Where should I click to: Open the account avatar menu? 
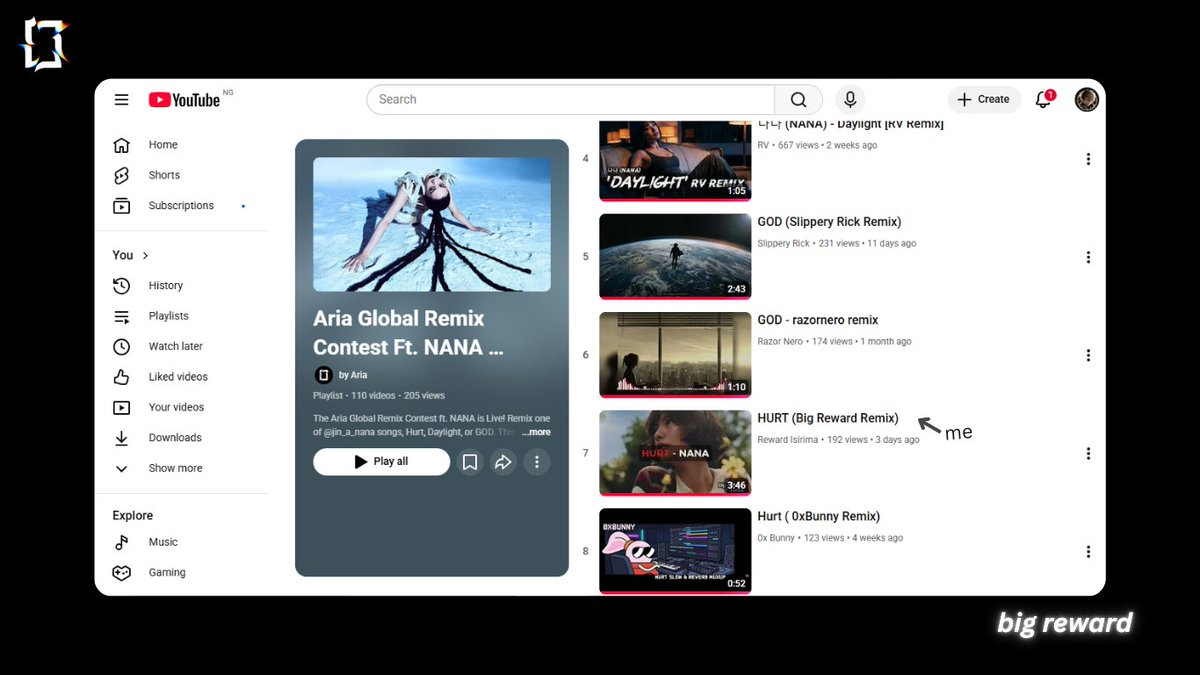click(x=1086, y=99)
